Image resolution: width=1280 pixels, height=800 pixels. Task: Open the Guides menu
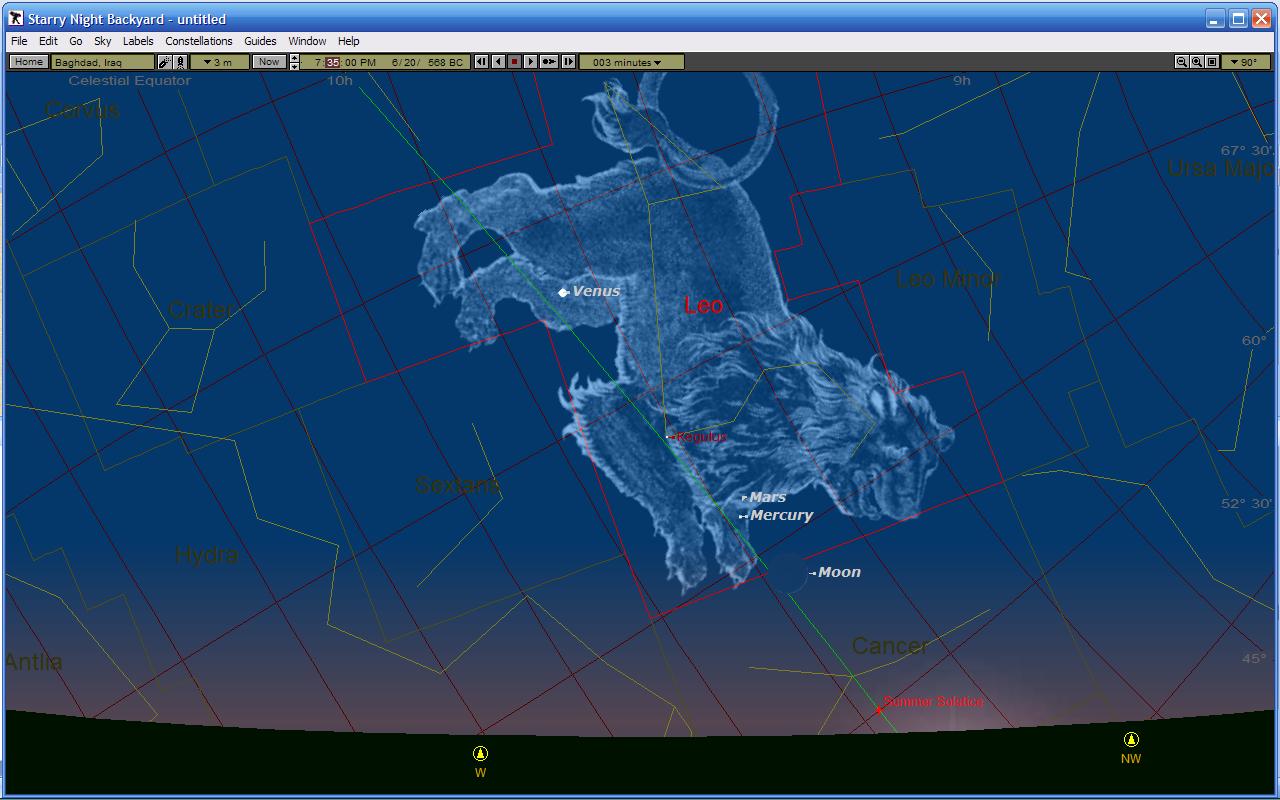260,41
